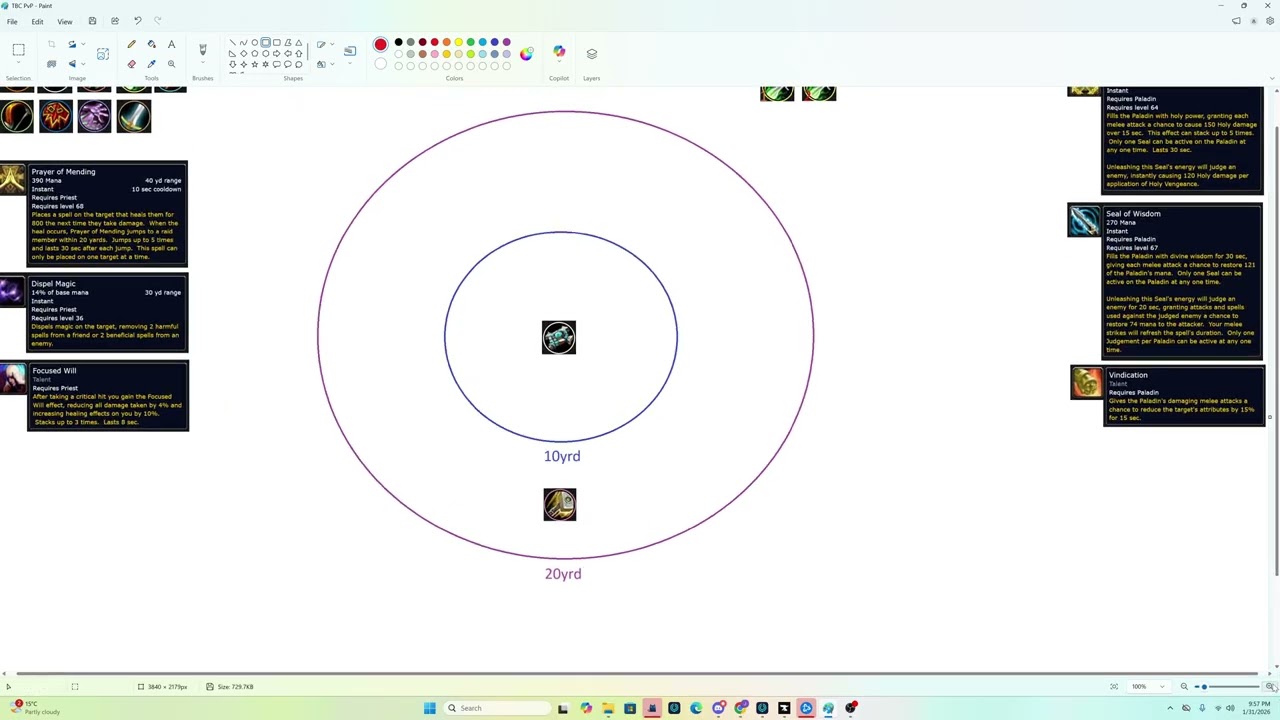Click the Share icon
This screenshot has width=1280, height=720.
(x=115, y=21)
